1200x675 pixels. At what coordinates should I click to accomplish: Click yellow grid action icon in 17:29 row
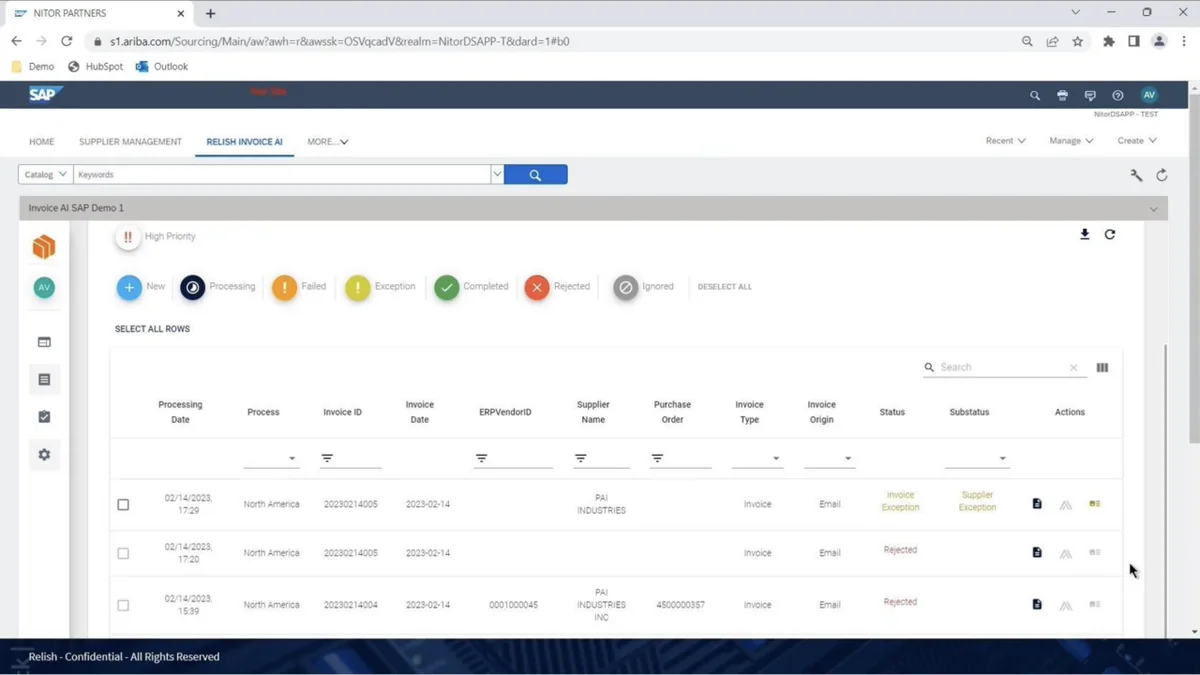click(1095, 504)
